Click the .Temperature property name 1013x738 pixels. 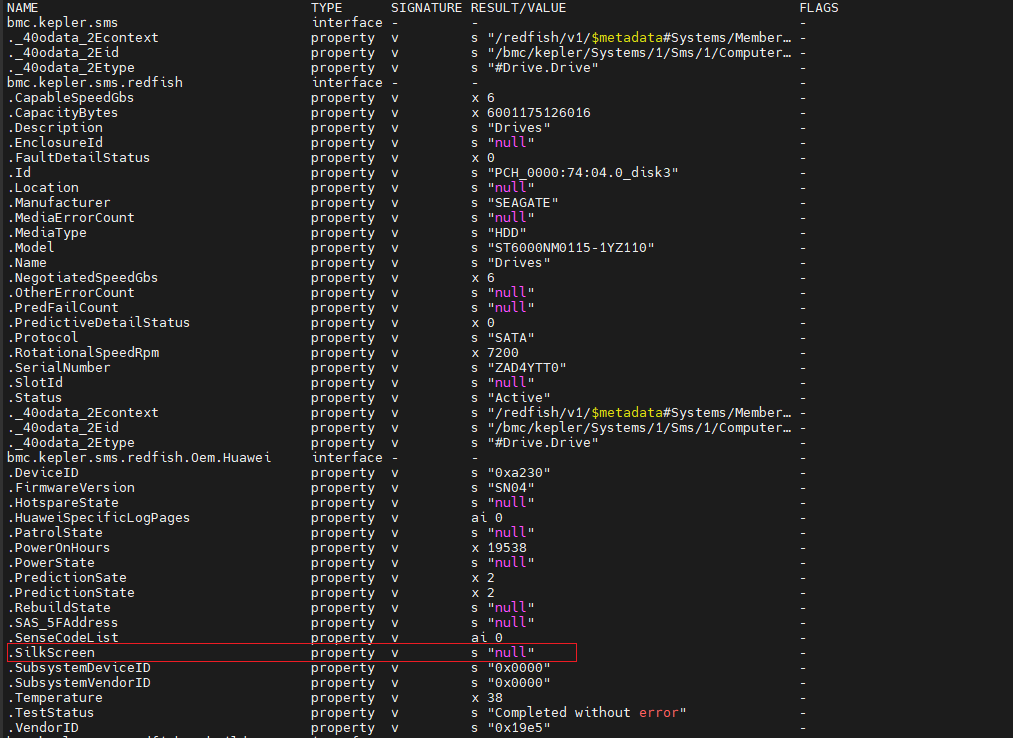55,698
